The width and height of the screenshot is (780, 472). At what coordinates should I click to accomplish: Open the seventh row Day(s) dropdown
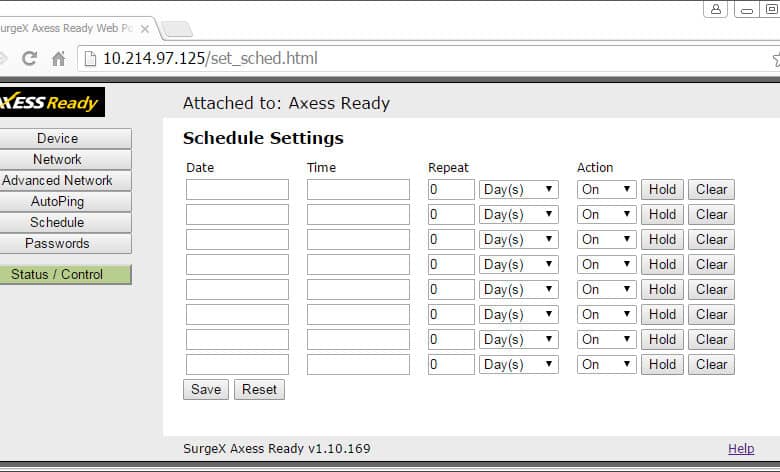tap(519, 339)
